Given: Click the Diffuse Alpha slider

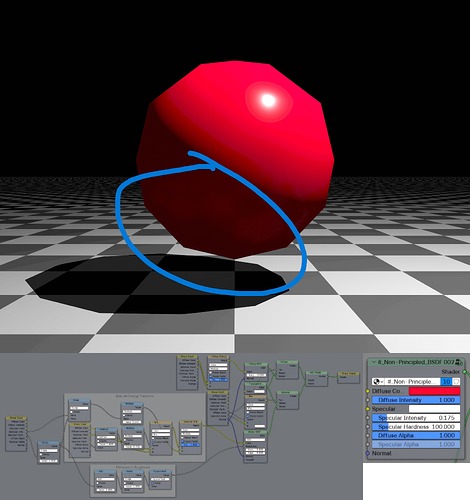Looking at the screenshot, I should (x=416, y=435).
